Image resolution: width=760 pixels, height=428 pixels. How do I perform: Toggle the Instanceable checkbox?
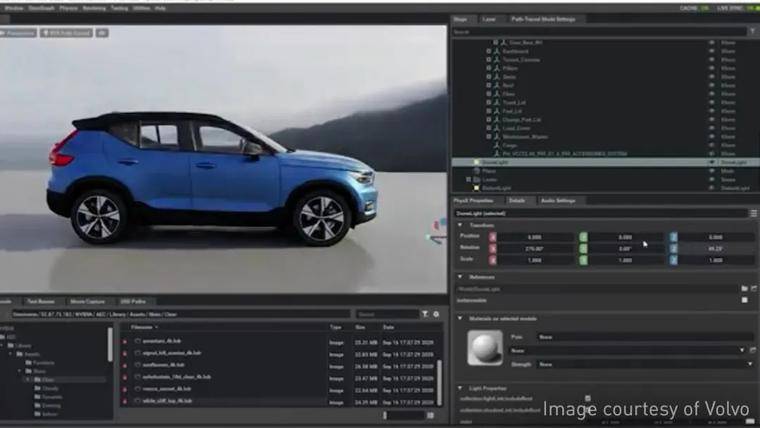(744, 300)
